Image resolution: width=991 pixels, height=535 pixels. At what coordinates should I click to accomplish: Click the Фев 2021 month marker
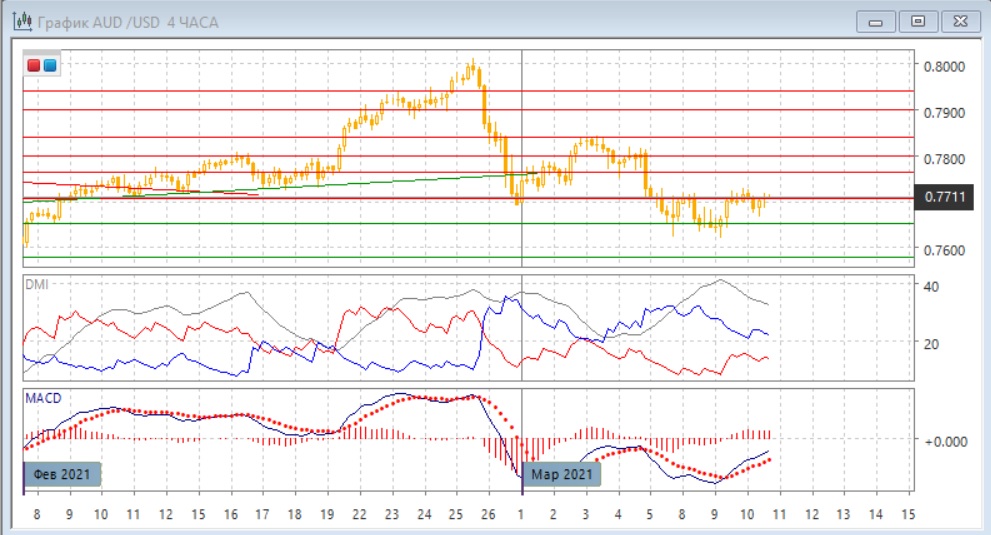pos(62,474)
